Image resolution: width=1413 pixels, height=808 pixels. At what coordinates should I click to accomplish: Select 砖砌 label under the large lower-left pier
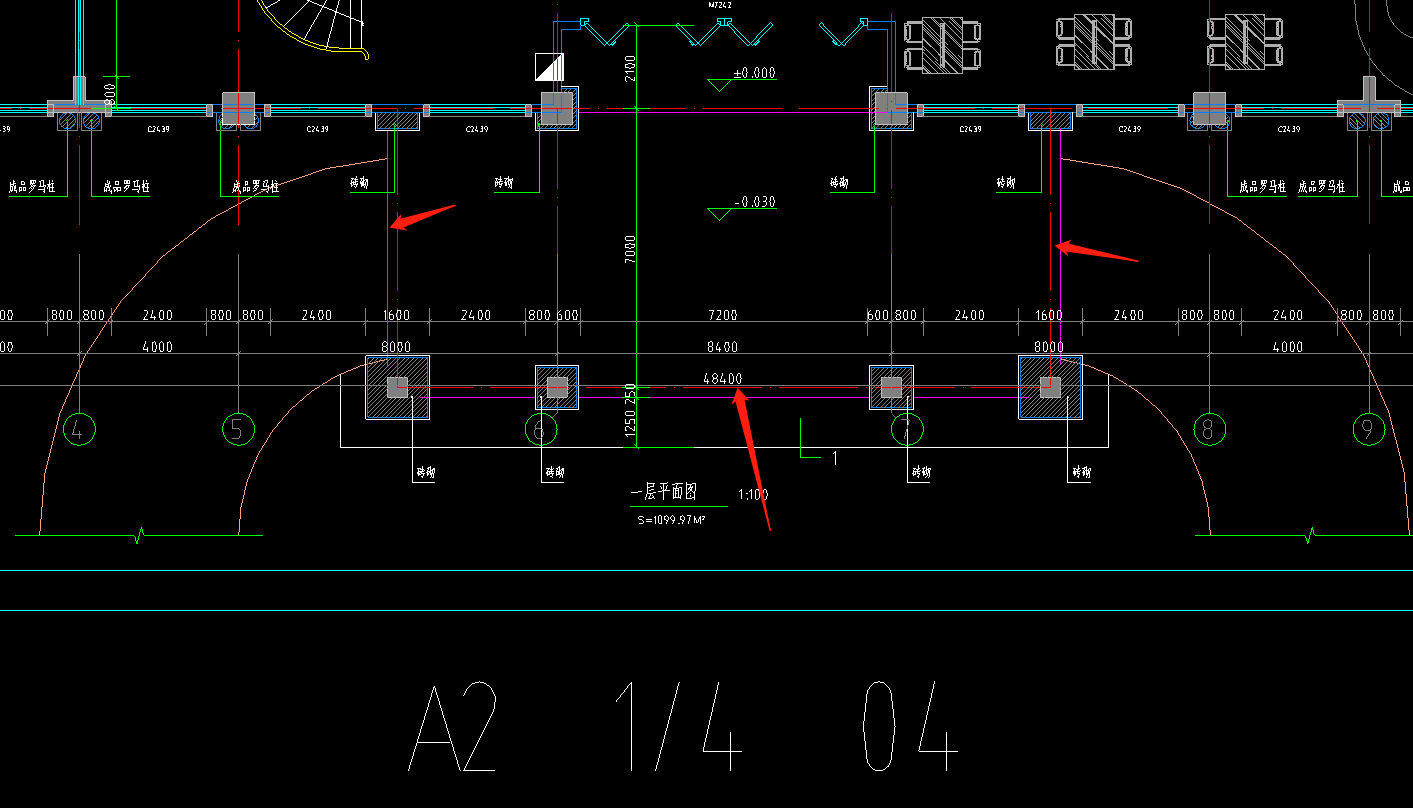click(x=424, y=472)
